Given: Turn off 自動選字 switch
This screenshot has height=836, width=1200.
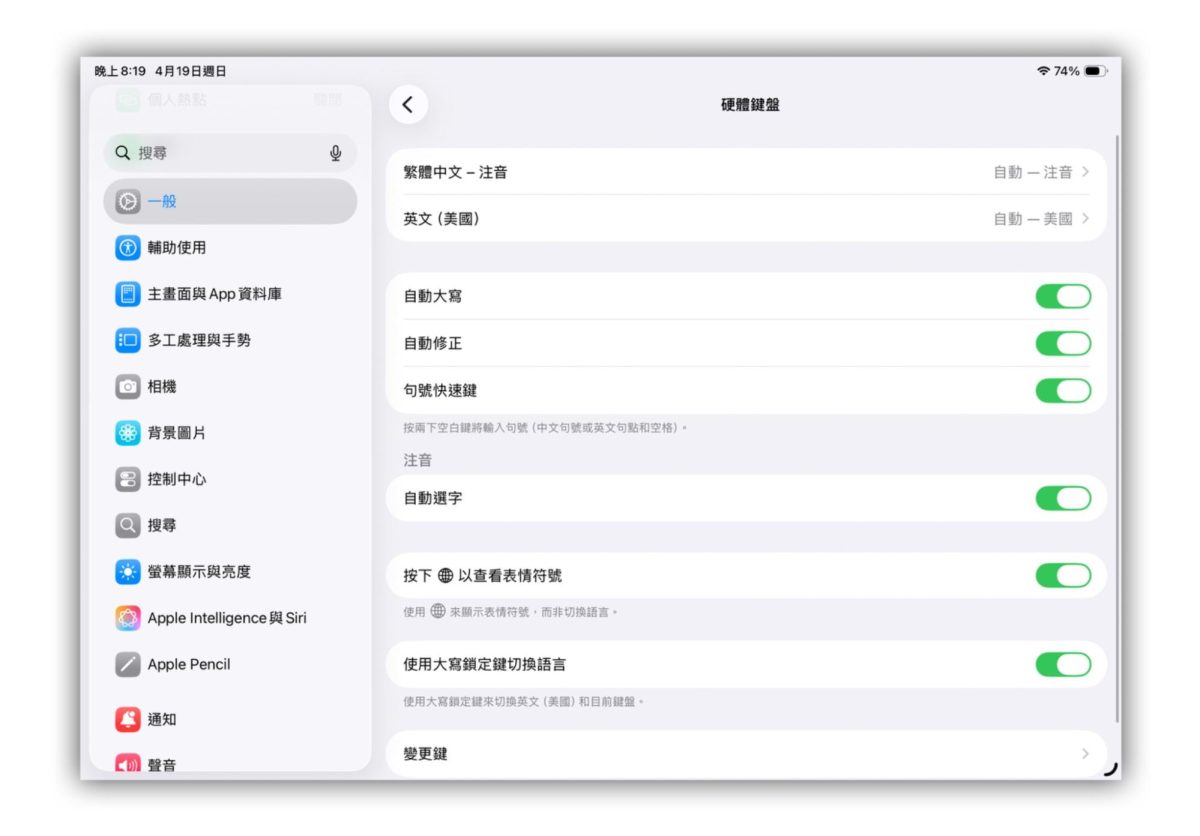Looking at the screenshot, I should (x=1063, y=498).
